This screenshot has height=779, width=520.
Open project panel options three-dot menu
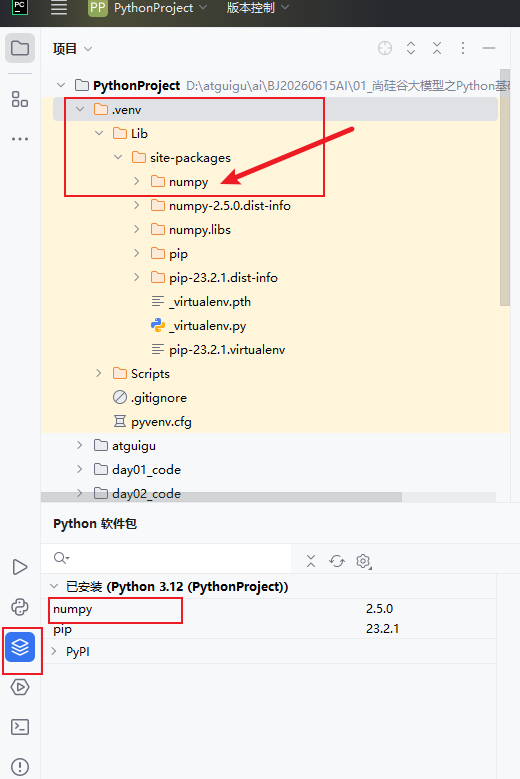click(x=463, y=48)
